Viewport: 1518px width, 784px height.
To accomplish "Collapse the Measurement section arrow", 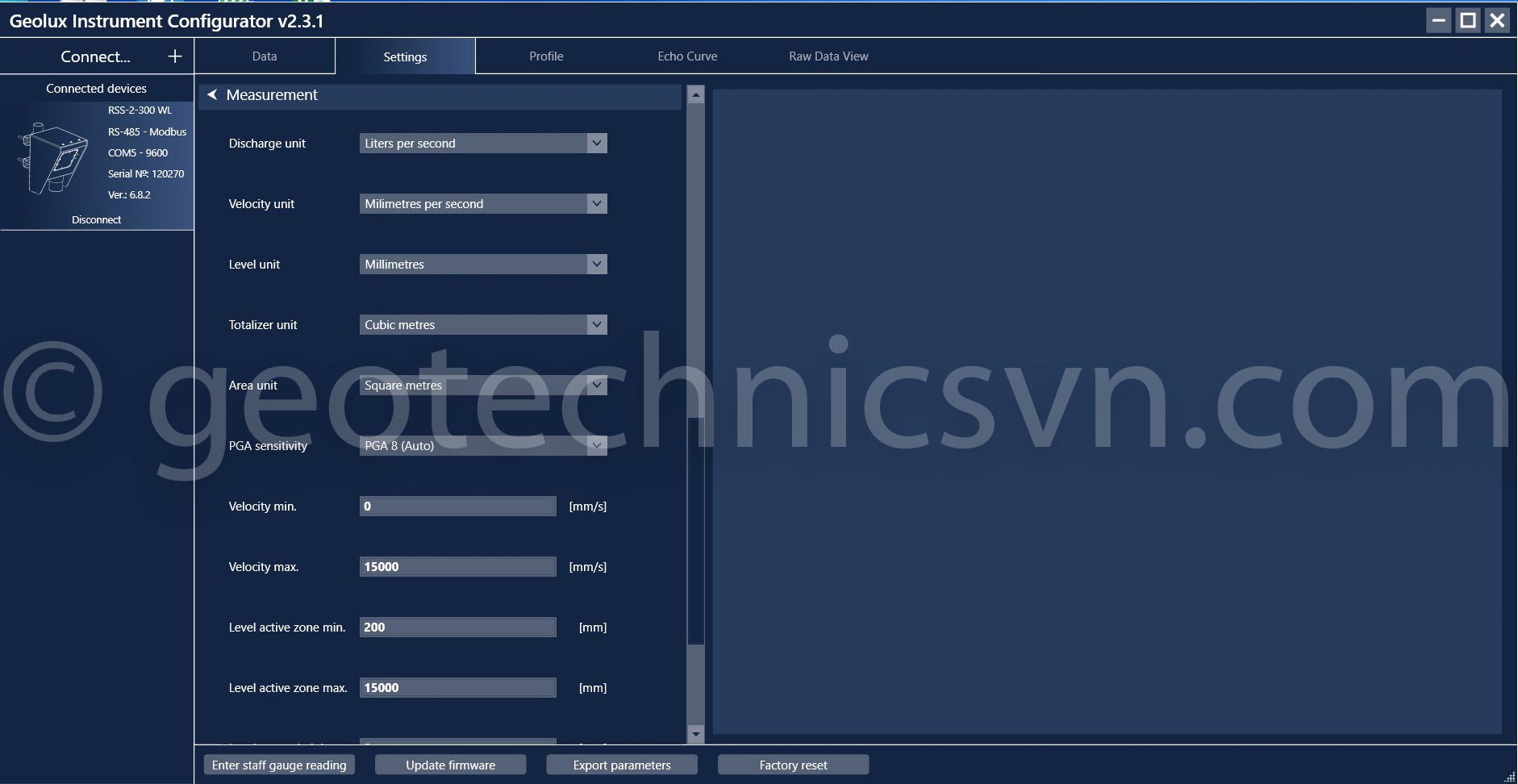I will 212,95.
